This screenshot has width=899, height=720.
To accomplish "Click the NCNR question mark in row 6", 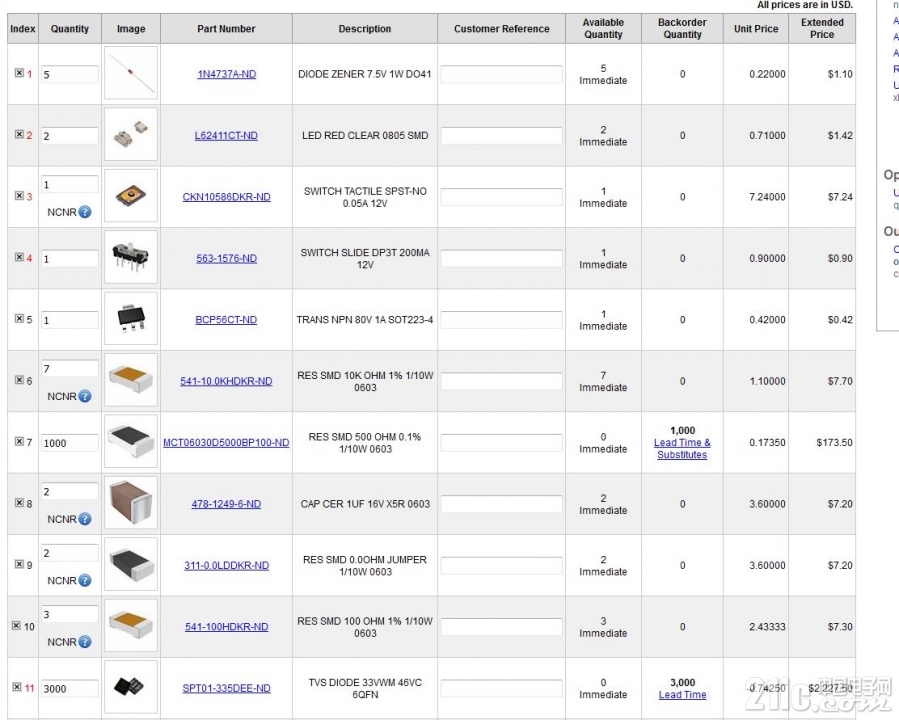I will coord(85,396).
